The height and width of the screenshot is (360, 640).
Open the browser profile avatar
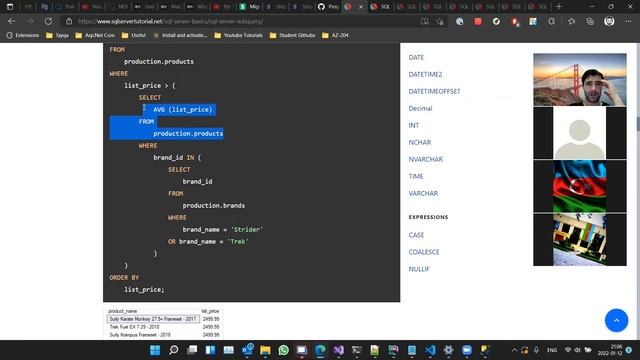pyautogui.click(x=609, y=21)
